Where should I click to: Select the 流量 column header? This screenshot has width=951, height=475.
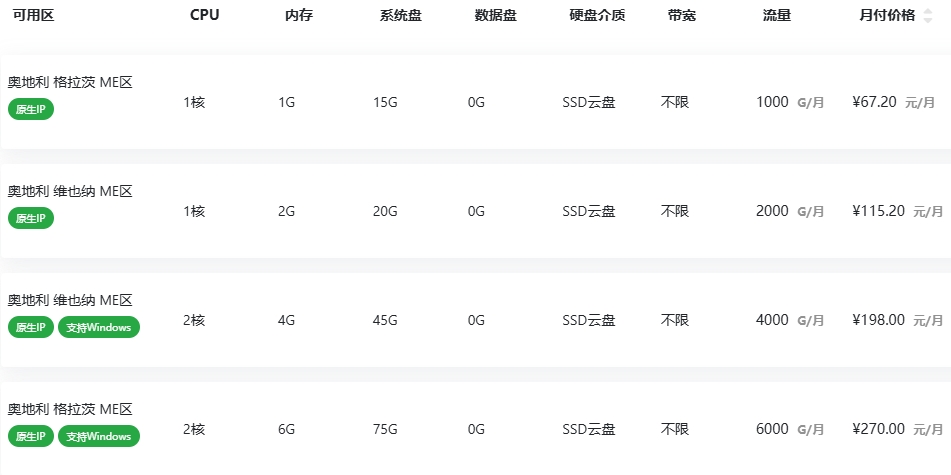coord(776,16)
